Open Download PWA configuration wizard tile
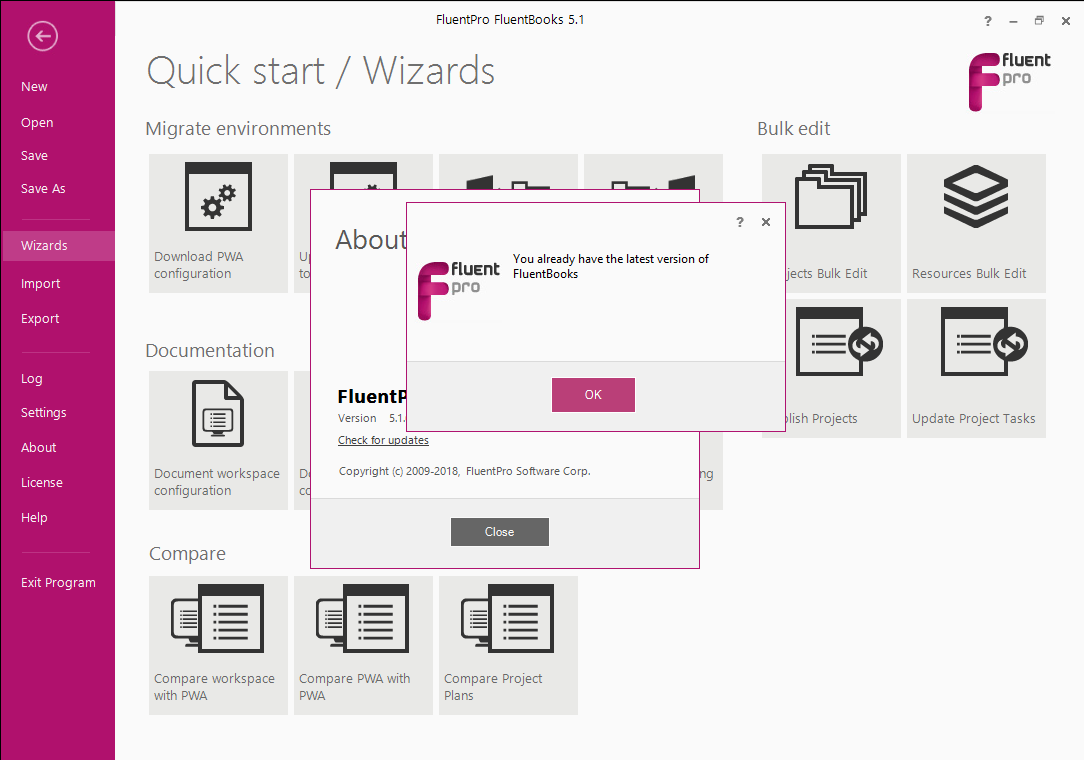Image resolution: width=1084 pixels, height=760 pixels. point(218,223)
